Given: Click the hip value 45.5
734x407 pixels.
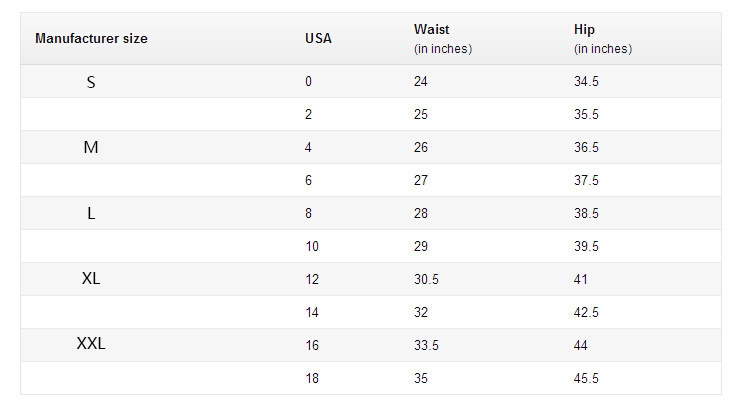Looking at the screenshot, I should tap(586, 379).
